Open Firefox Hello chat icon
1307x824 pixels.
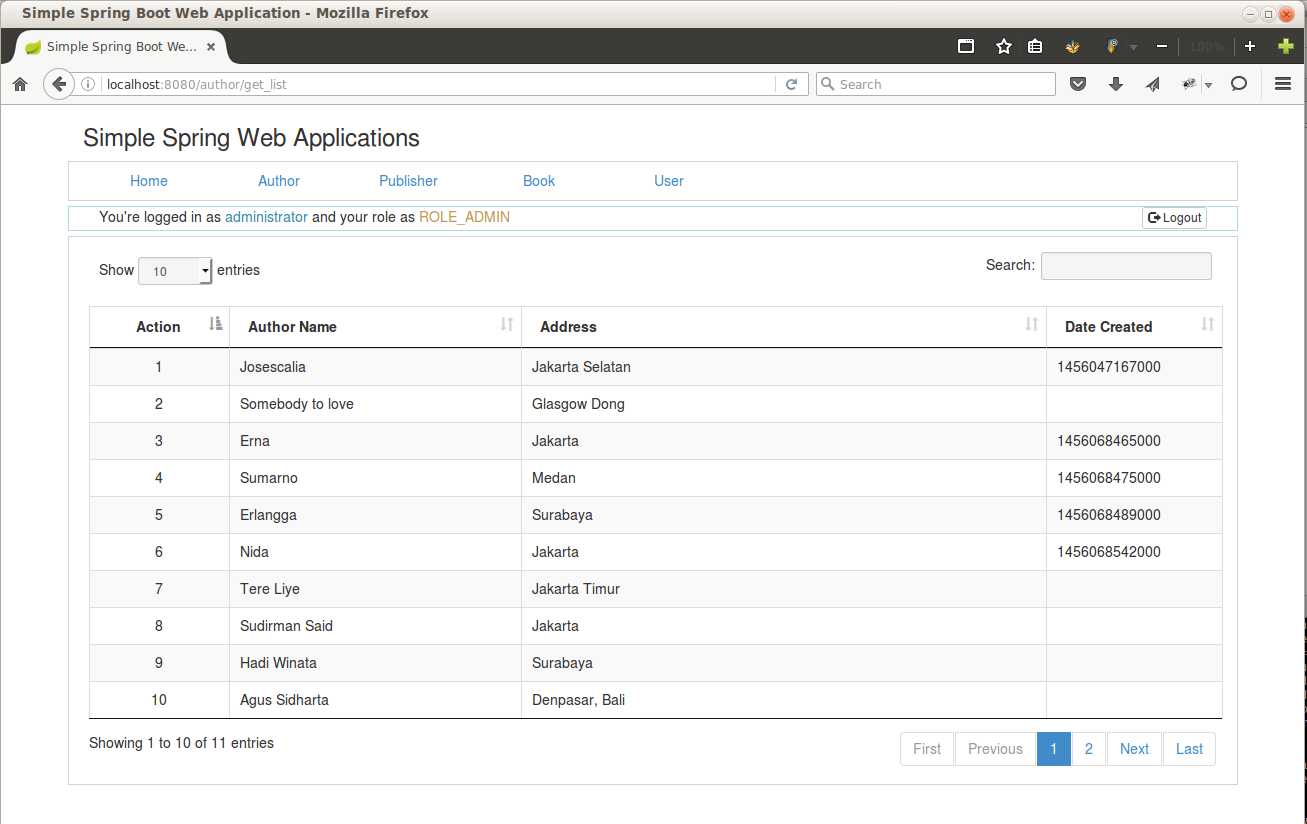pos(1239,84)
